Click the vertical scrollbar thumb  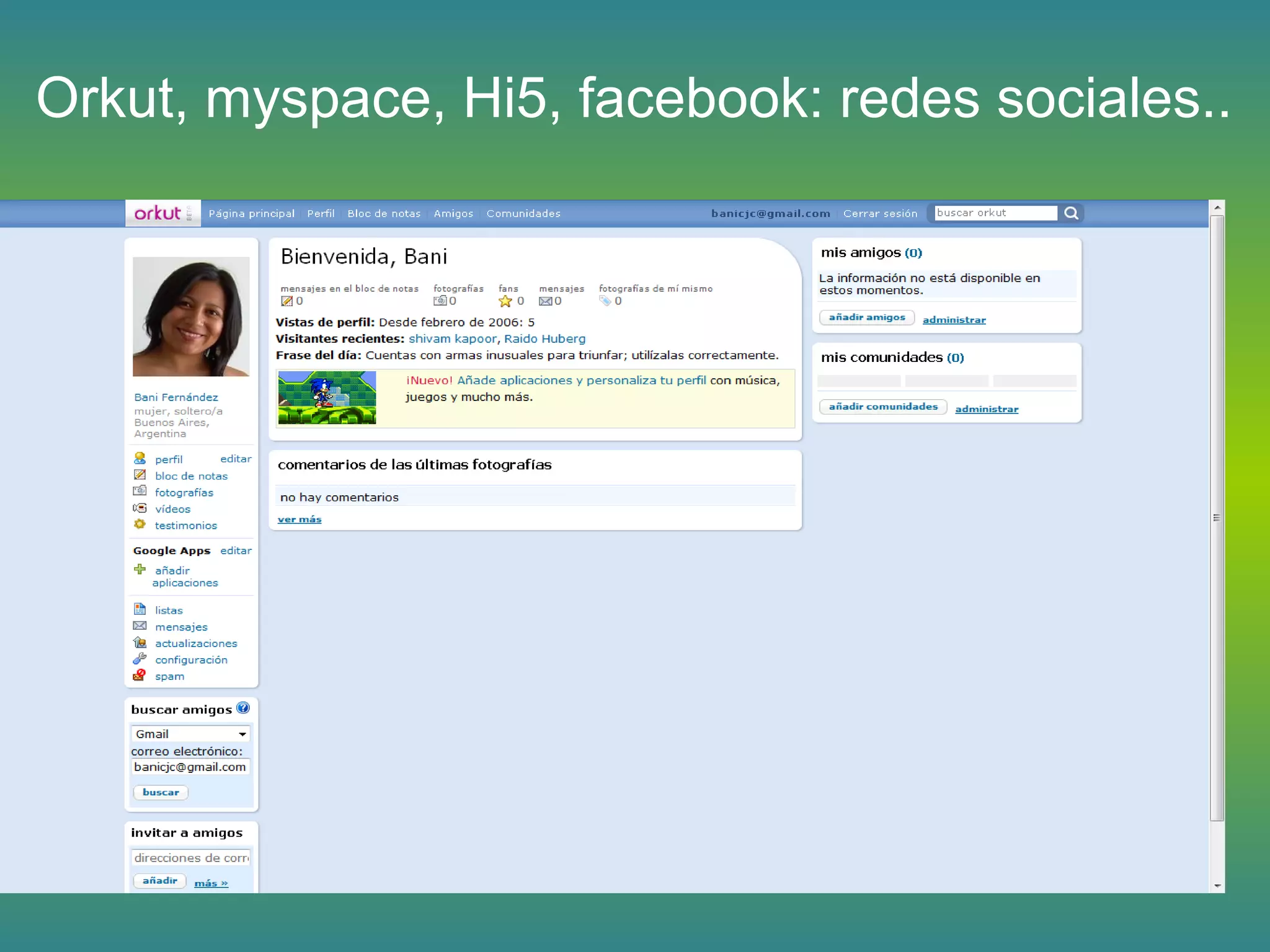[1217, 518]
